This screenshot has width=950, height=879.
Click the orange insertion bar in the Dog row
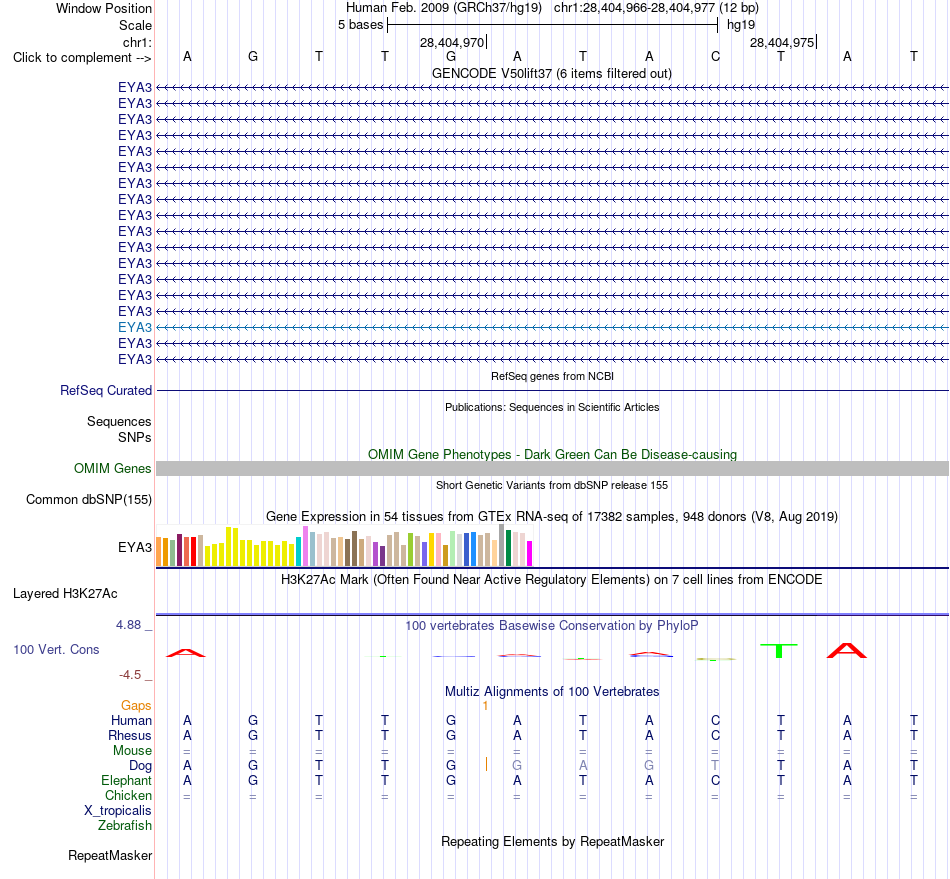tap(486, 765)
